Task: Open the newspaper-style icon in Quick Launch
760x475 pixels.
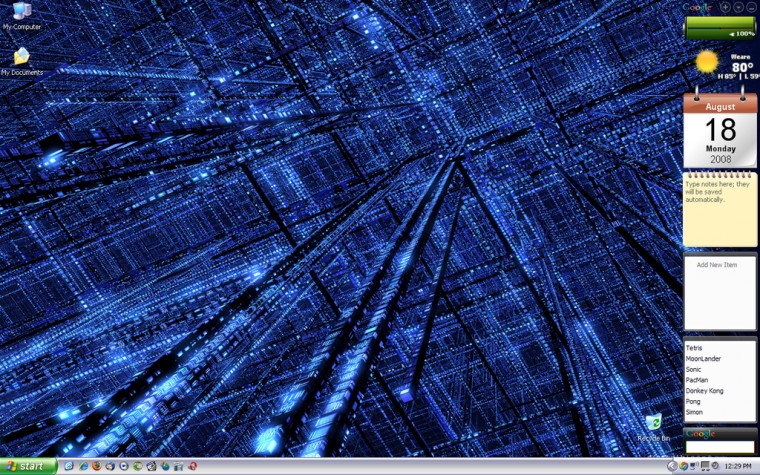Action: pyautogui.click(x=151, y=466)
